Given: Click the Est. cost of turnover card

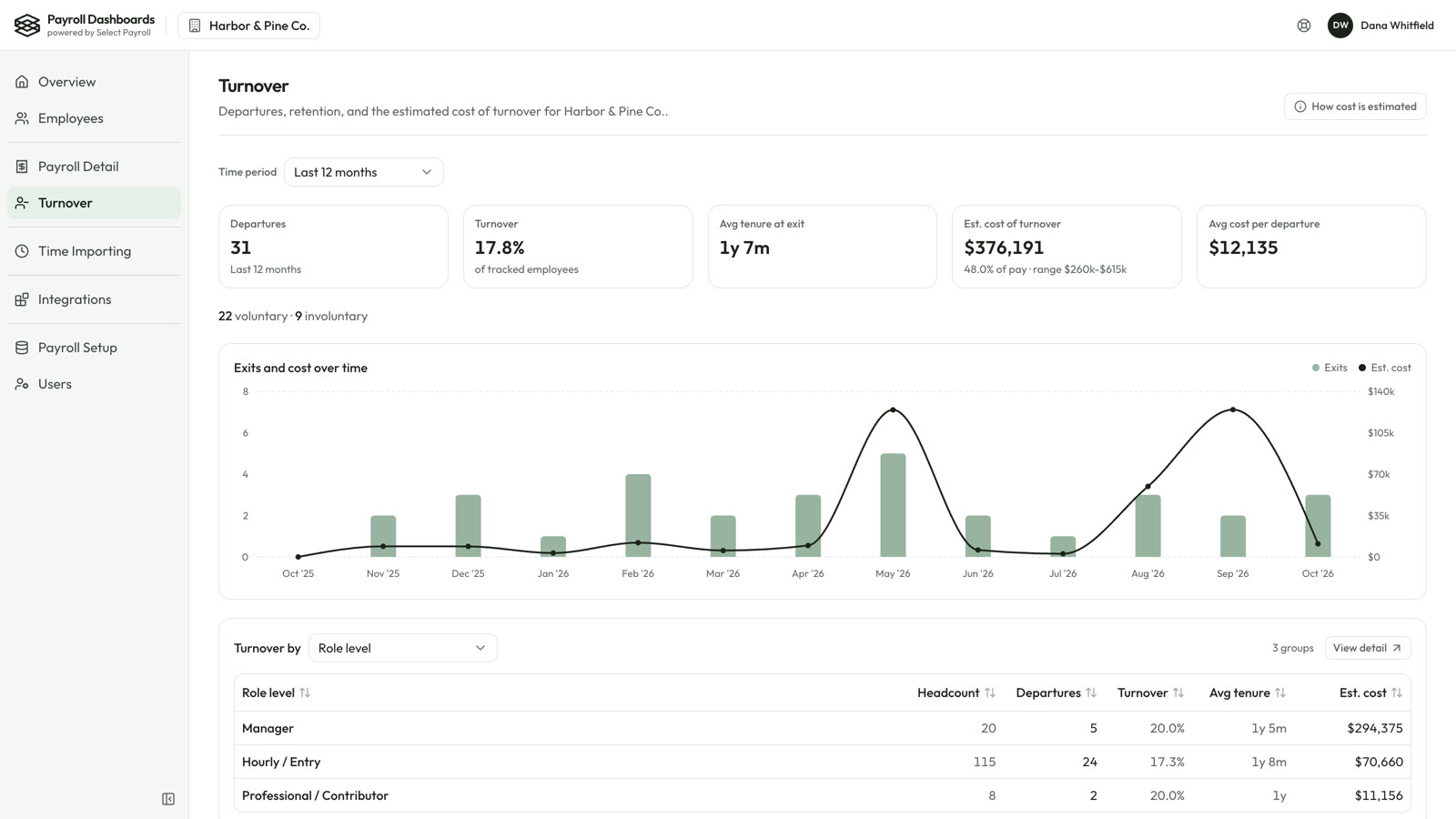Looking at the screenshot, I should pos(1067,247).
